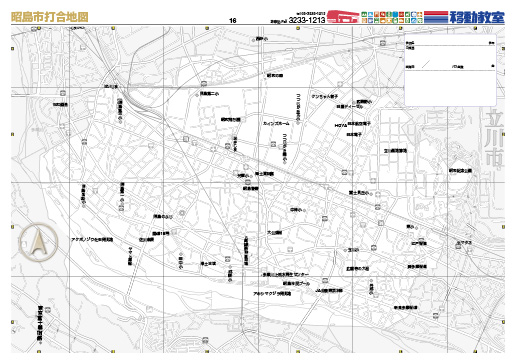The image size is (516, 364).
Task: Select the アケボノゾウ map label
Action: pyautogui.click(x=92, y=240)
